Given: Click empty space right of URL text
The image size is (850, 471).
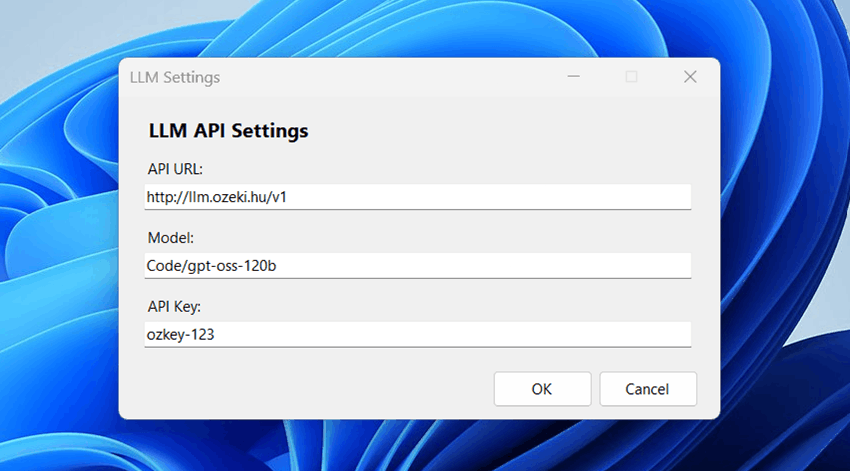Looking at the screenshot, I should point(500,197).
